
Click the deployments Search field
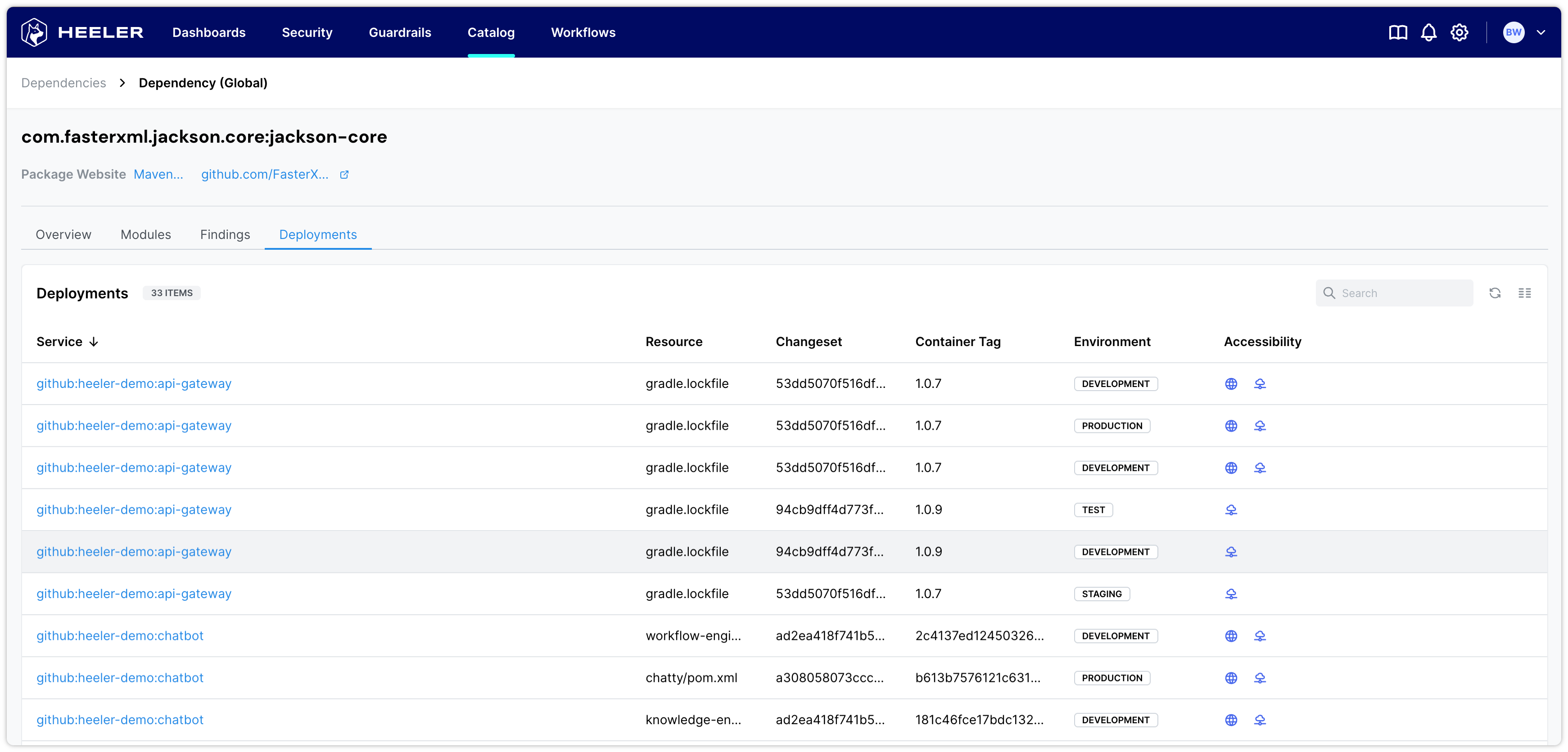point(1400,293)
